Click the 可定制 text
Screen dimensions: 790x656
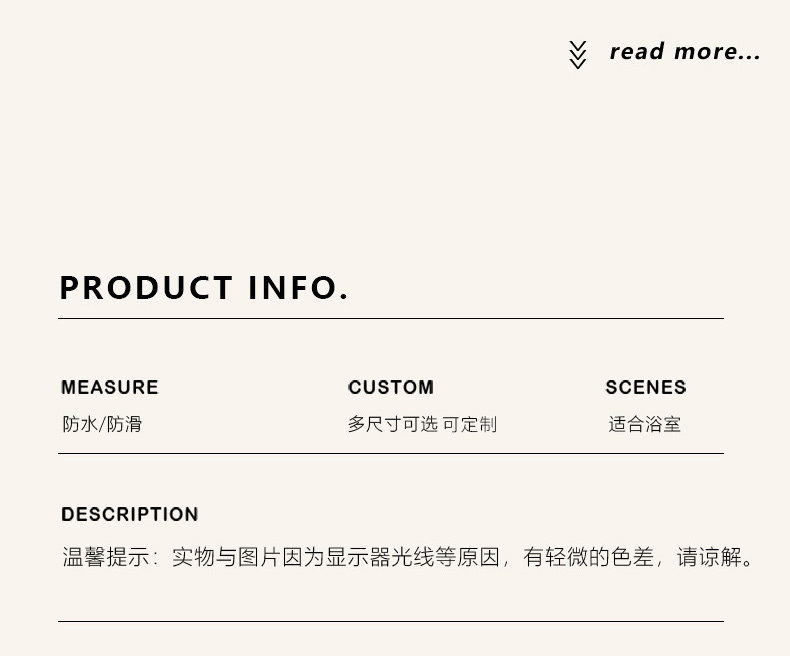pos(470,424)
